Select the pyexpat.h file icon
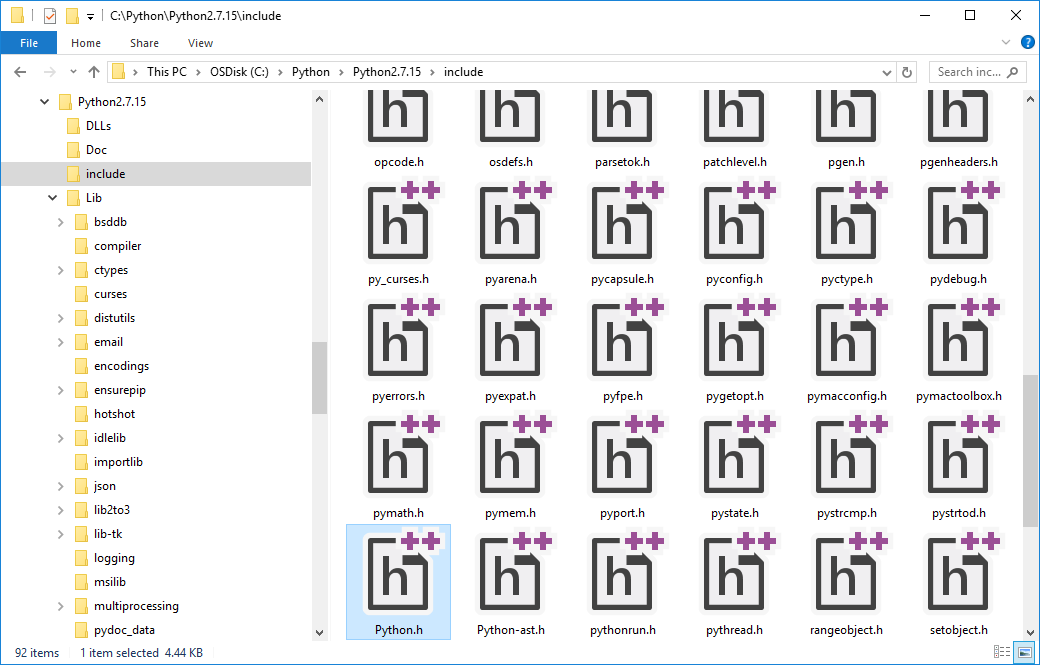This screenshot has height=665, width=1040. tap(510, 339)
